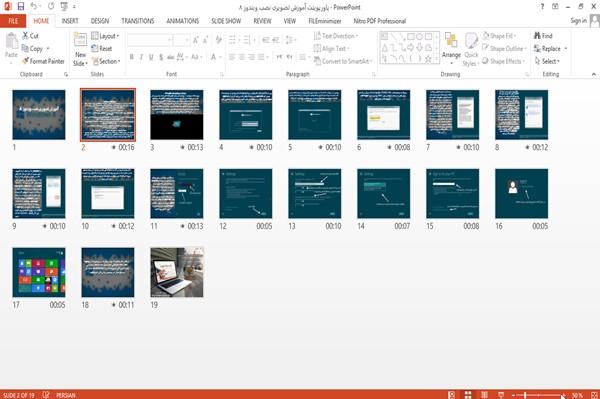Select the Format Painter tool
This screenshot has width=600, height=399.
click(x=43, y=61)
